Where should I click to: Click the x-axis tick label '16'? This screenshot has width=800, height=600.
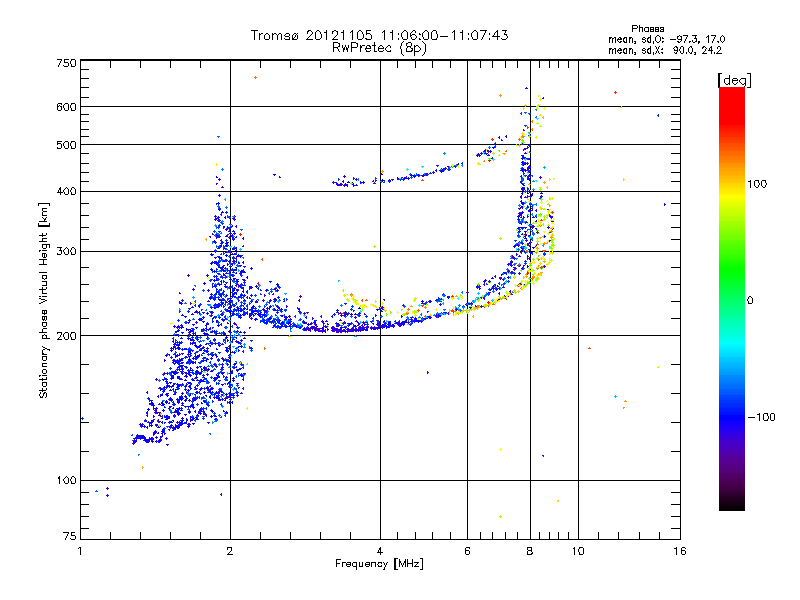680,551
